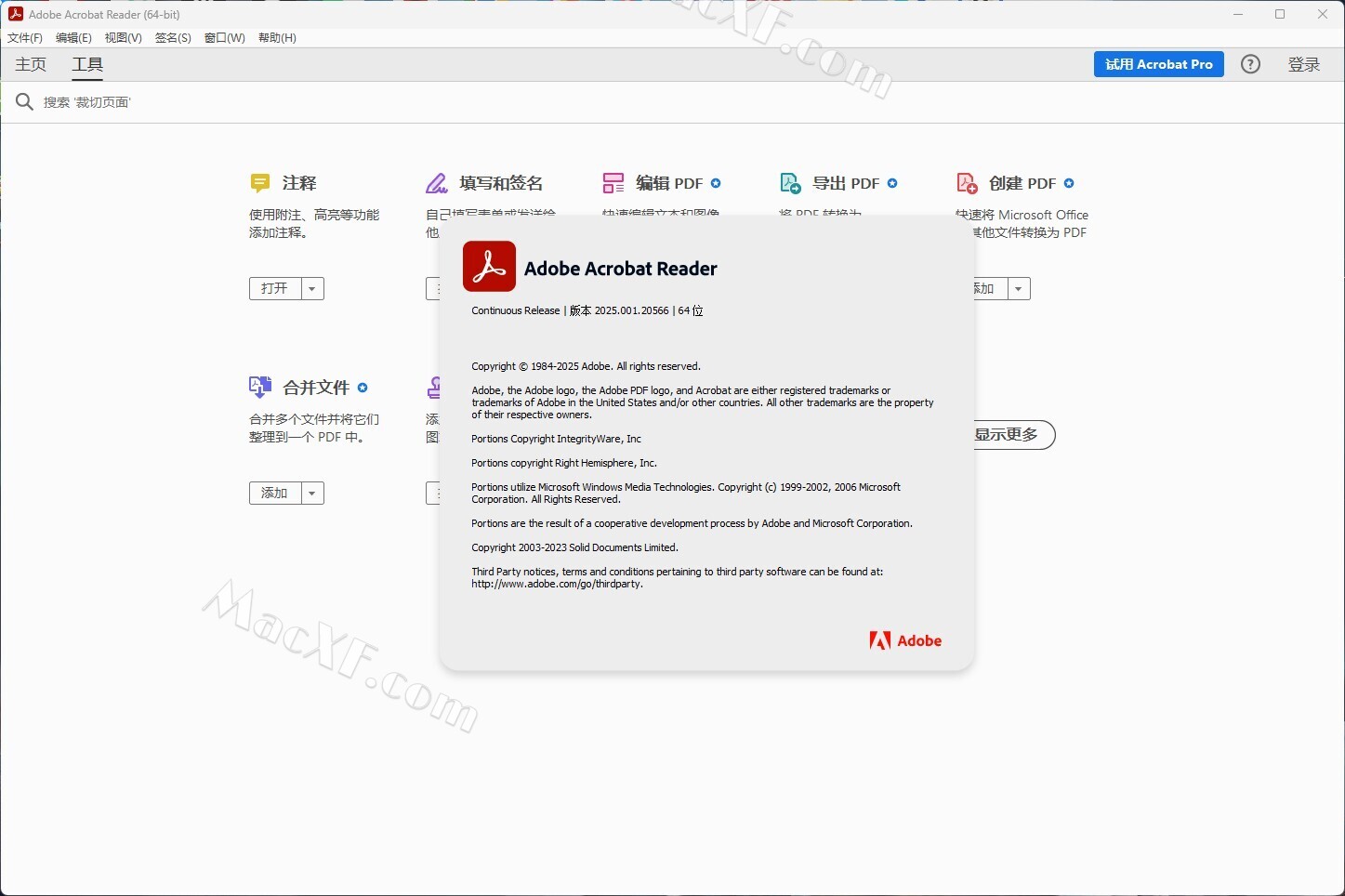Click the version 2025.001.20566 text

point(619,310)
